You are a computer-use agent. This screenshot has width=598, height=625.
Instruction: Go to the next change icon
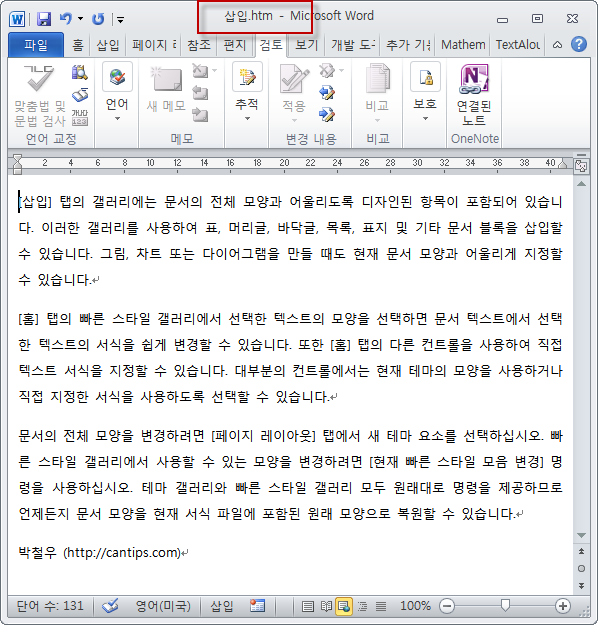(327, 115)
